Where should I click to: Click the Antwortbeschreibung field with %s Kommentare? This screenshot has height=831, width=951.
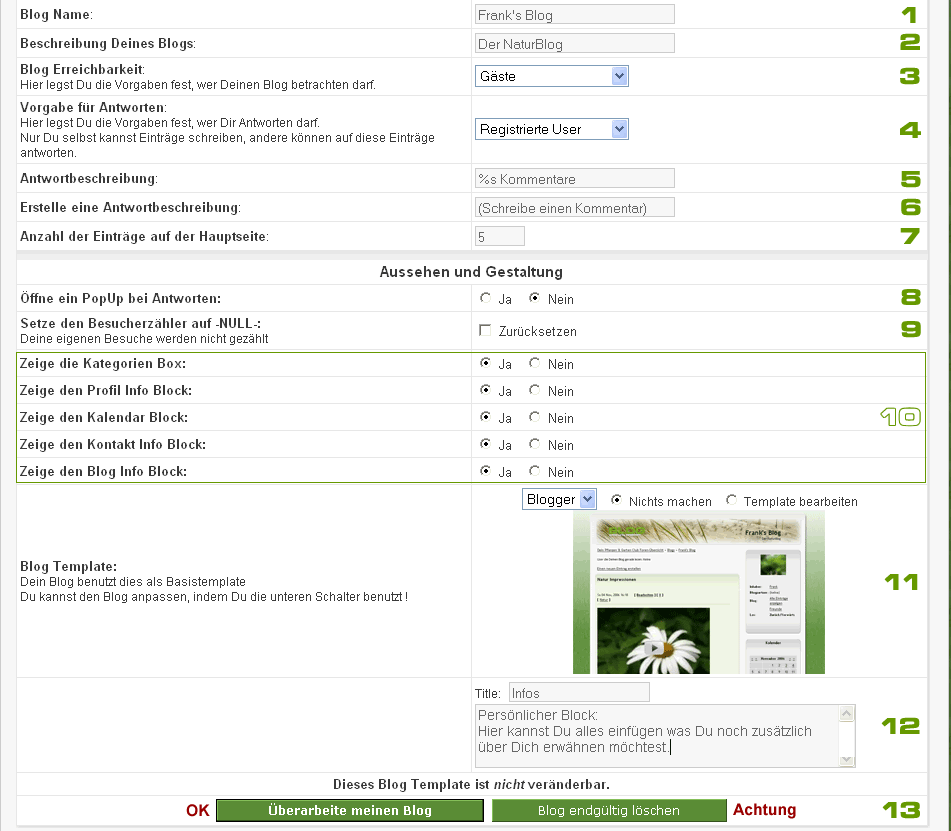click(574, 179)
